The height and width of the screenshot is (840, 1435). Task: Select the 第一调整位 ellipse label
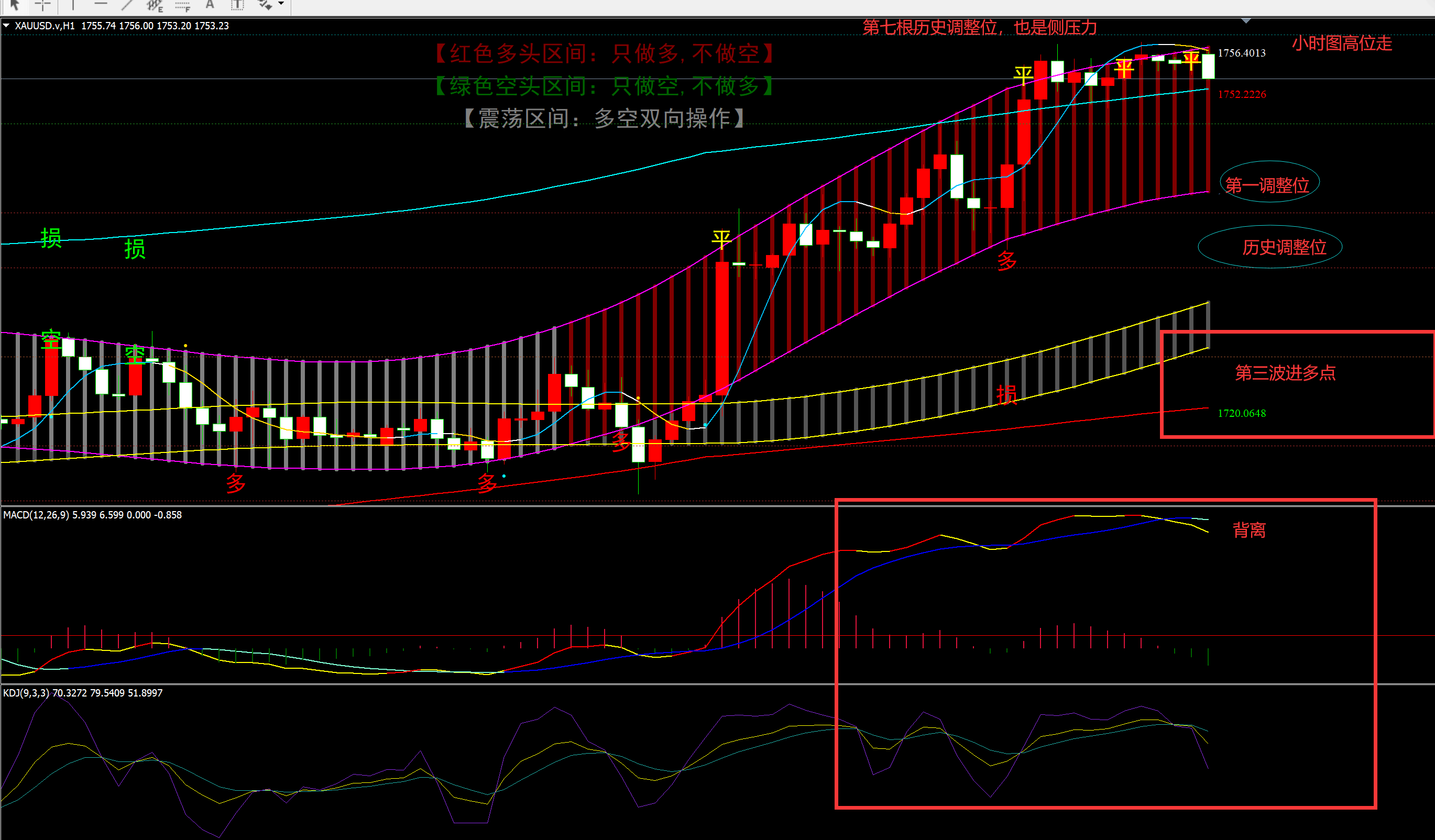(1267, 185)
